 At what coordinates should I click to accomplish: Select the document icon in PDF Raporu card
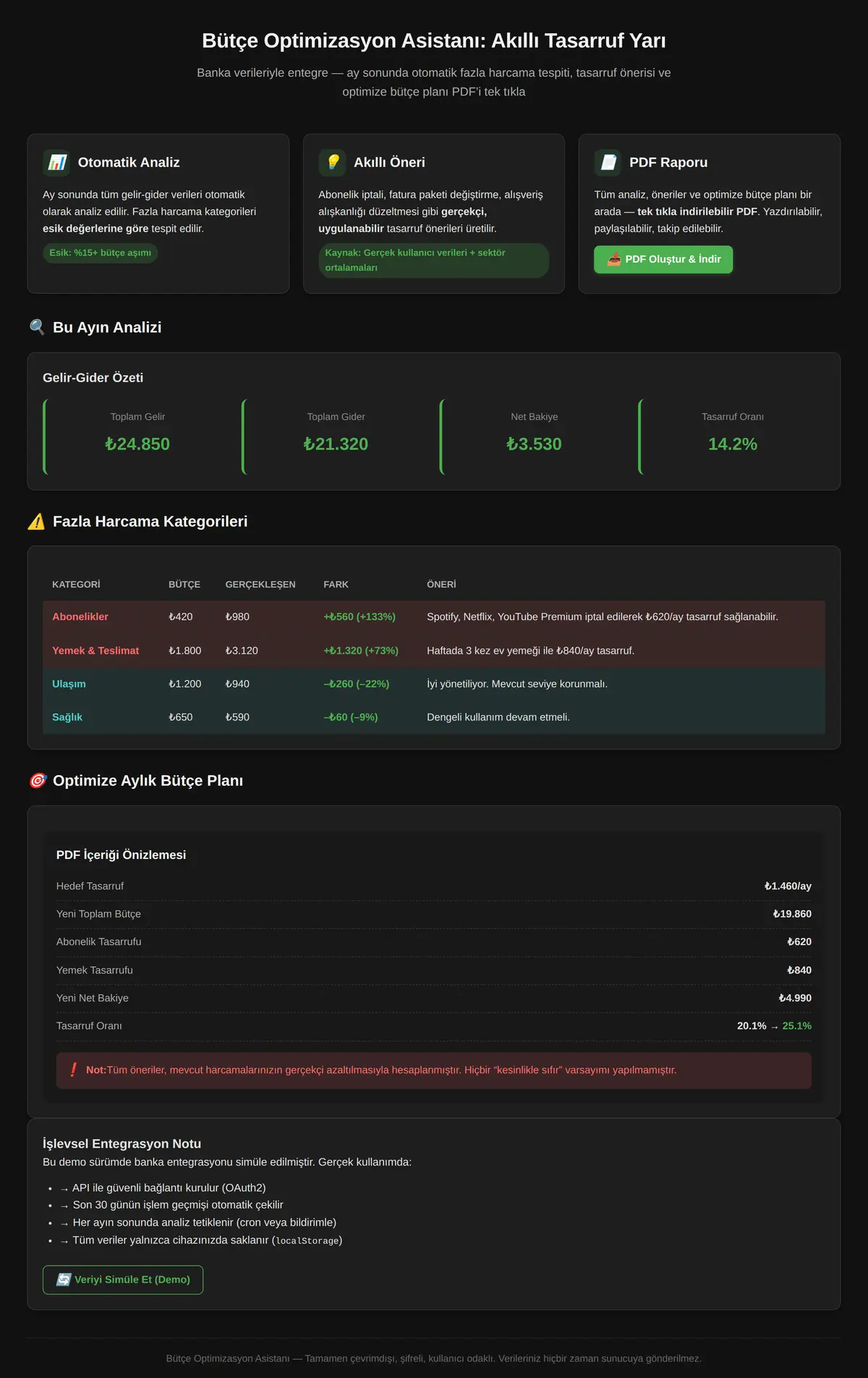coord(608,163)
